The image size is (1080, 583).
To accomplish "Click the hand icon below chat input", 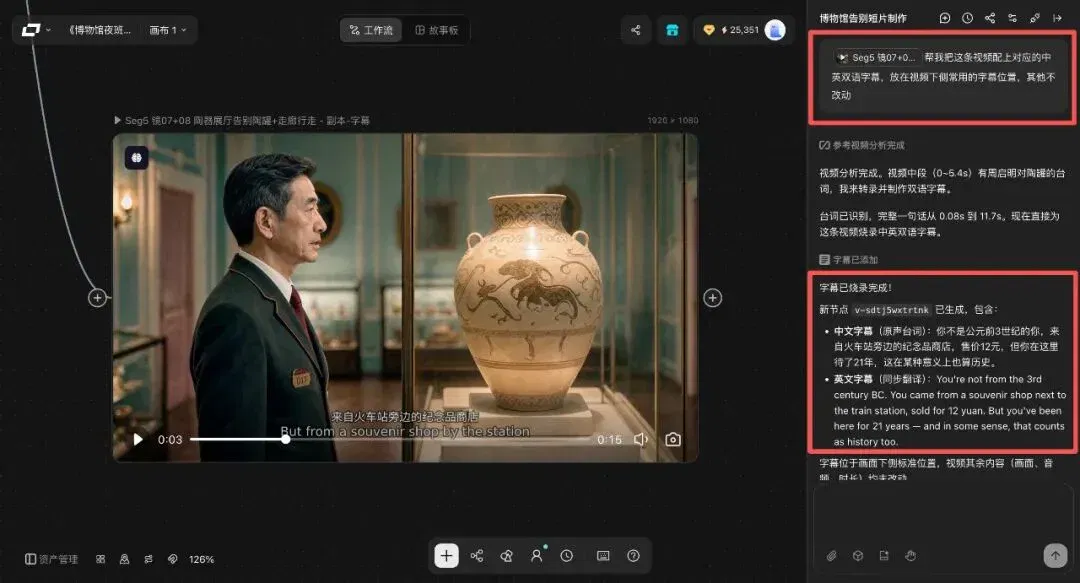I will pos(911,555).
